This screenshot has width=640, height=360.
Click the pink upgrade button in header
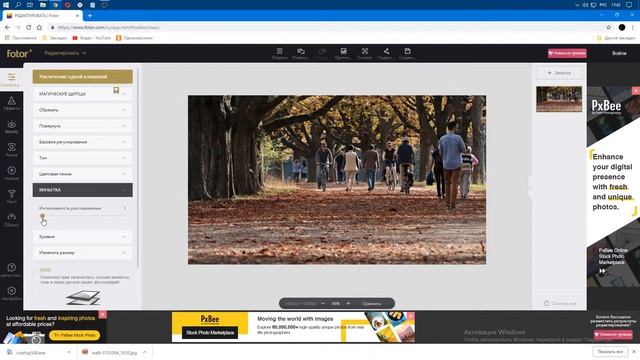tap(567, 53)
